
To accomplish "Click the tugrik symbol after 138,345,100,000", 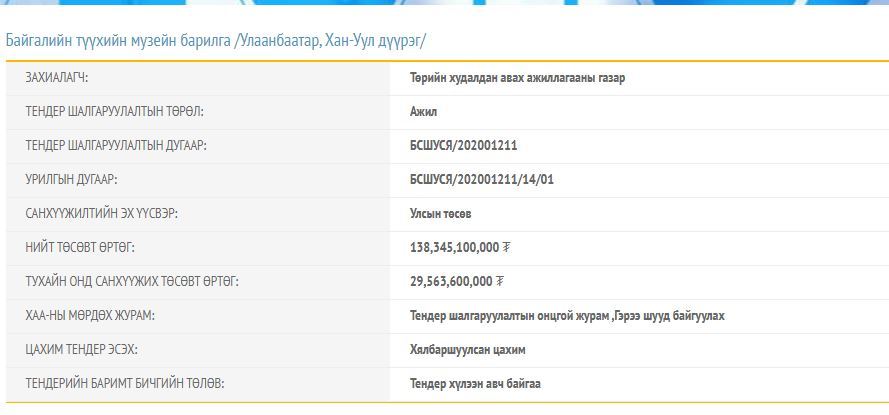I will pyautogui.click(x=506, y=248).
